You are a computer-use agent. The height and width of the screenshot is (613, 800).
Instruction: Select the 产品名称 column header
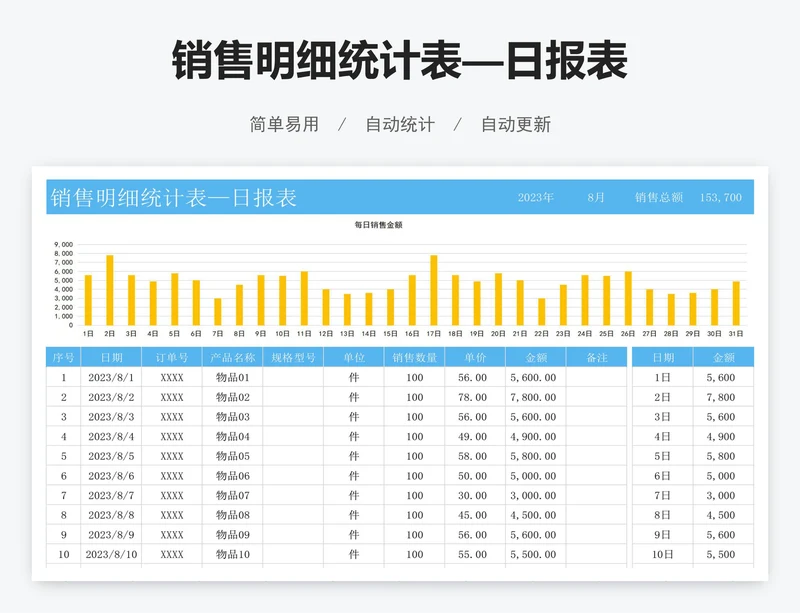tap(233, 357)
